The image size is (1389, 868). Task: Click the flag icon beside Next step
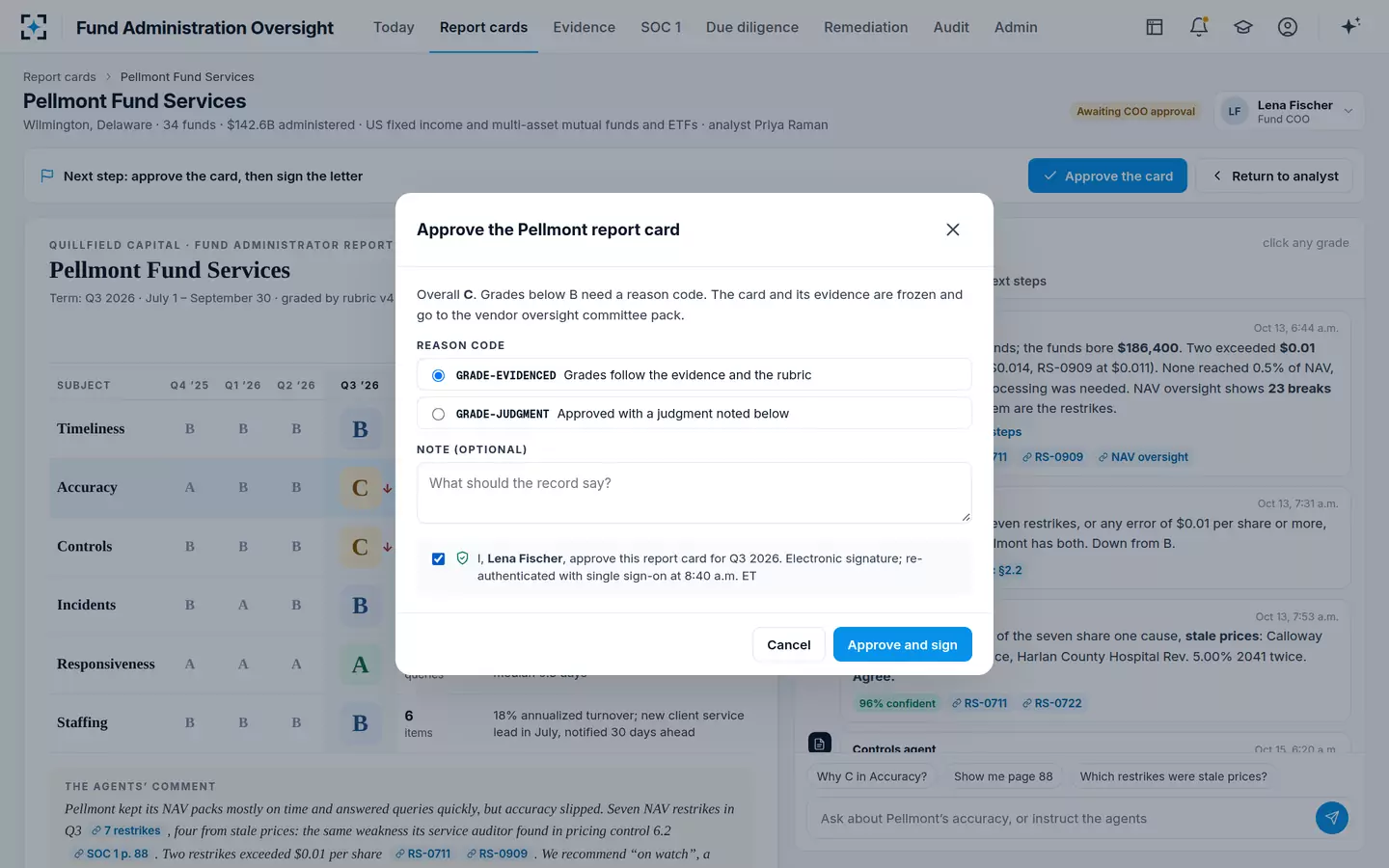click(47, 176)
